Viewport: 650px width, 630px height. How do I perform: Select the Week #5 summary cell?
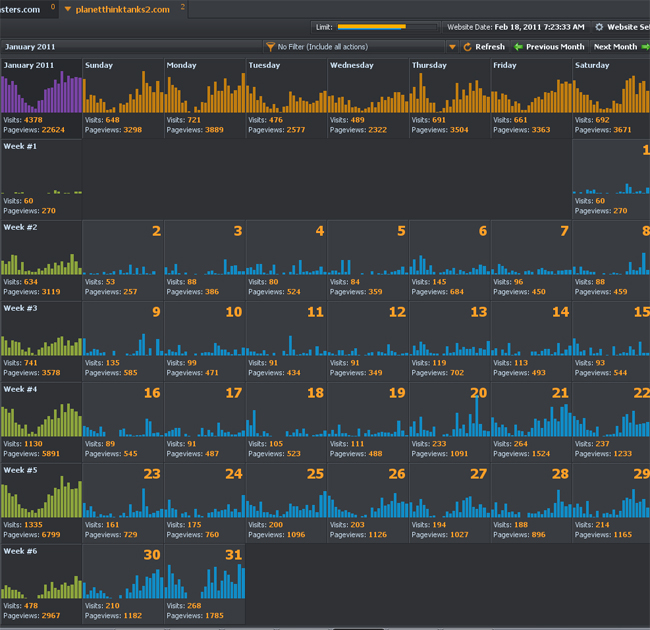(41, 503)
